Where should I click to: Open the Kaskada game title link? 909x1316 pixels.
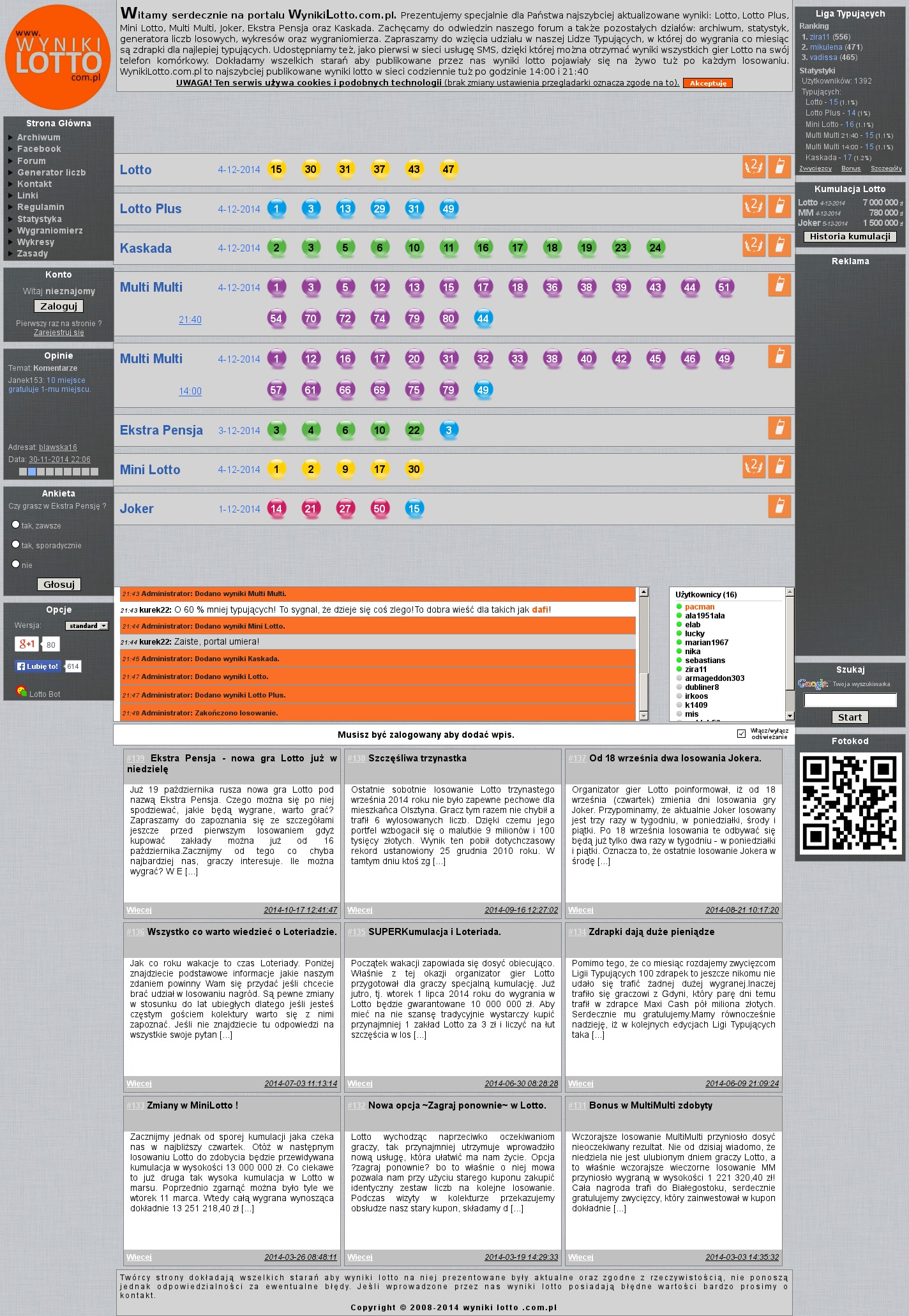[146, 248]
